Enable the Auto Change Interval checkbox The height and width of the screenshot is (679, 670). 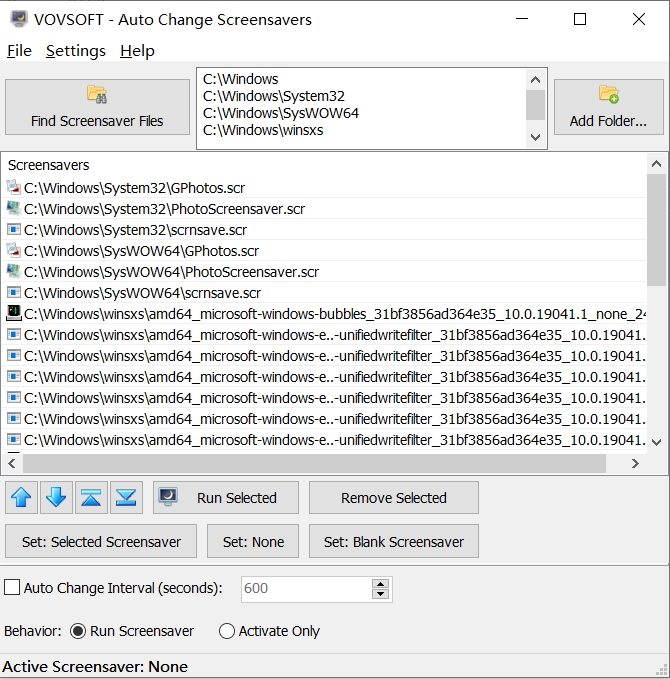(12, 588)
